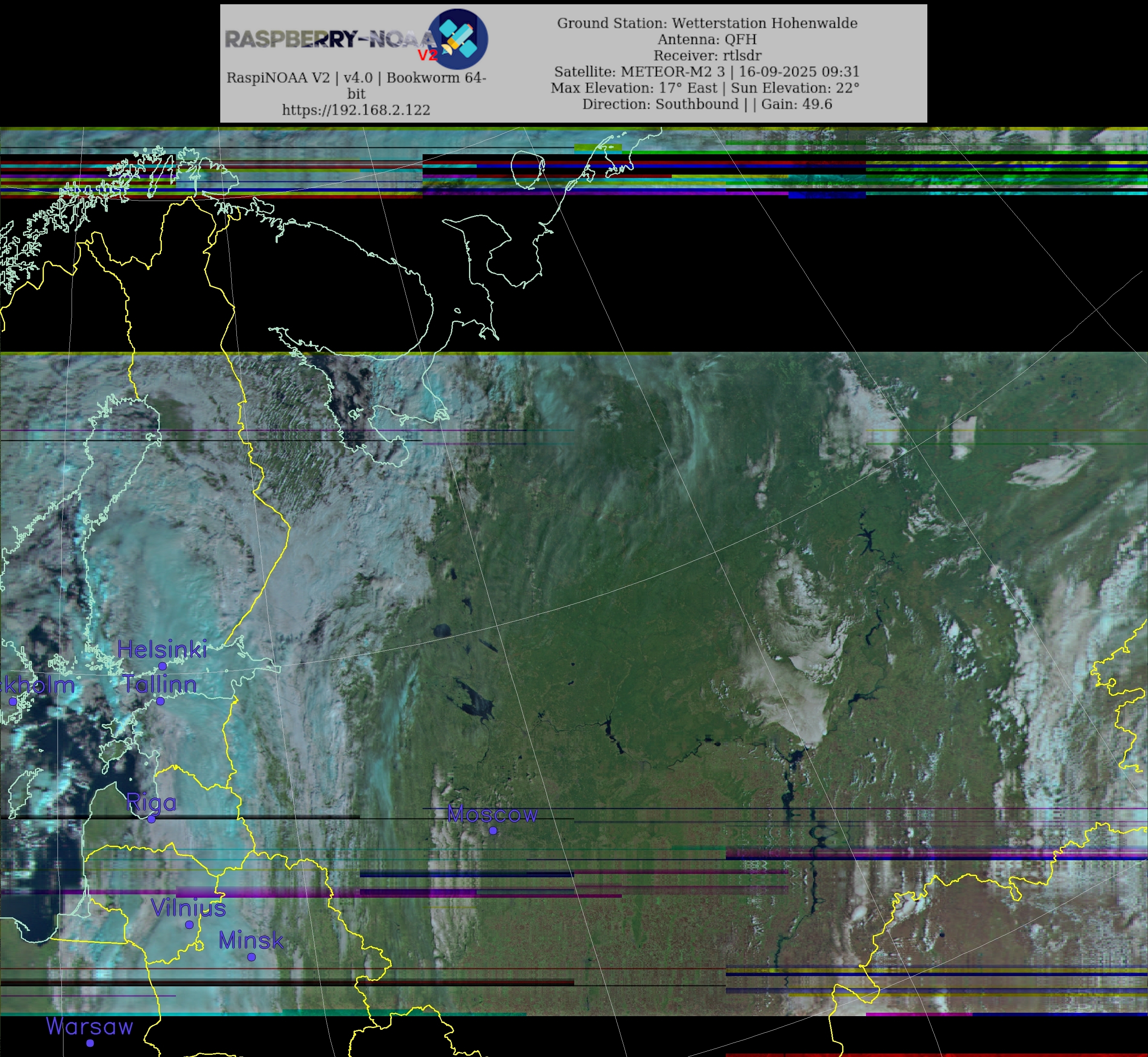Click the Warsaw city label
The width and height of the screenshot is (1148, 1057).
[90, 1027]
